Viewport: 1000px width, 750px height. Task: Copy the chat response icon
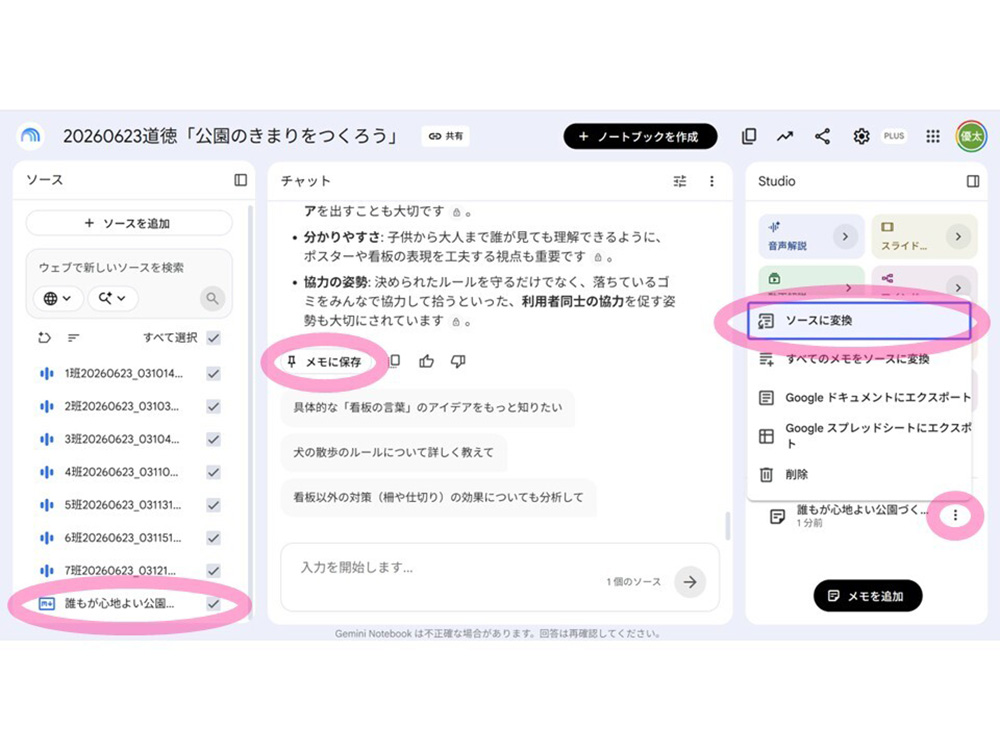pos(395,361)
